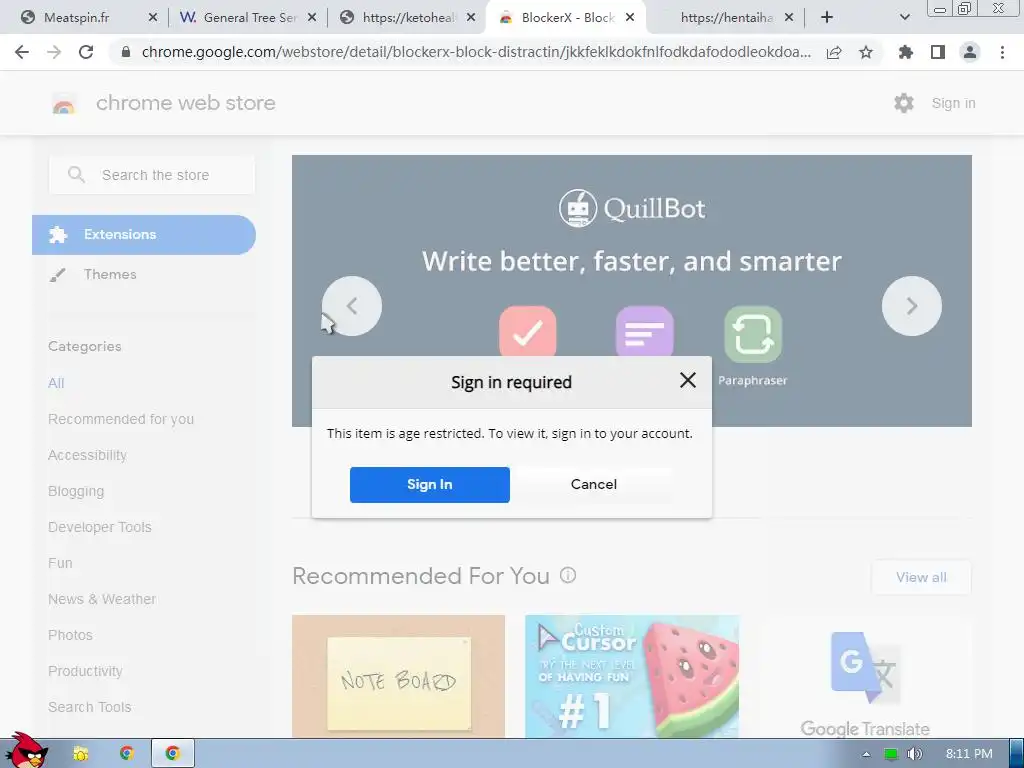The image size is (1024, 768).
Task: Click the active Chrome taskbar button
Action: click(x=172, y=753)
